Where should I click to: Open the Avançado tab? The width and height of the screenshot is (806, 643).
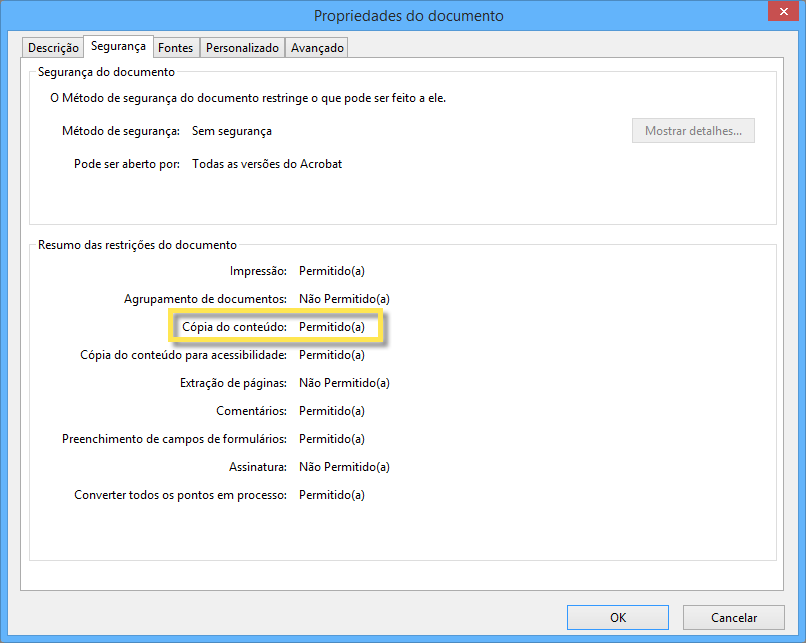point(316,47)
